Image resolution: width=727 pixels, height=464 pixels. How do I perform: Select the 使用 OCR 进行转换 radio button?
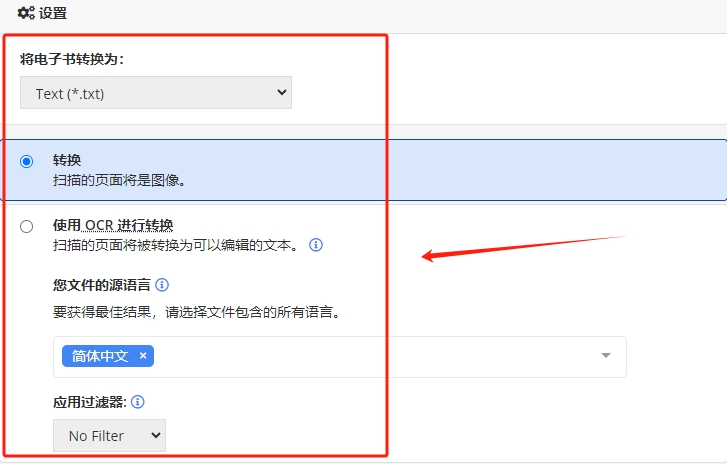pyautogui.click(x=26, y=226)
